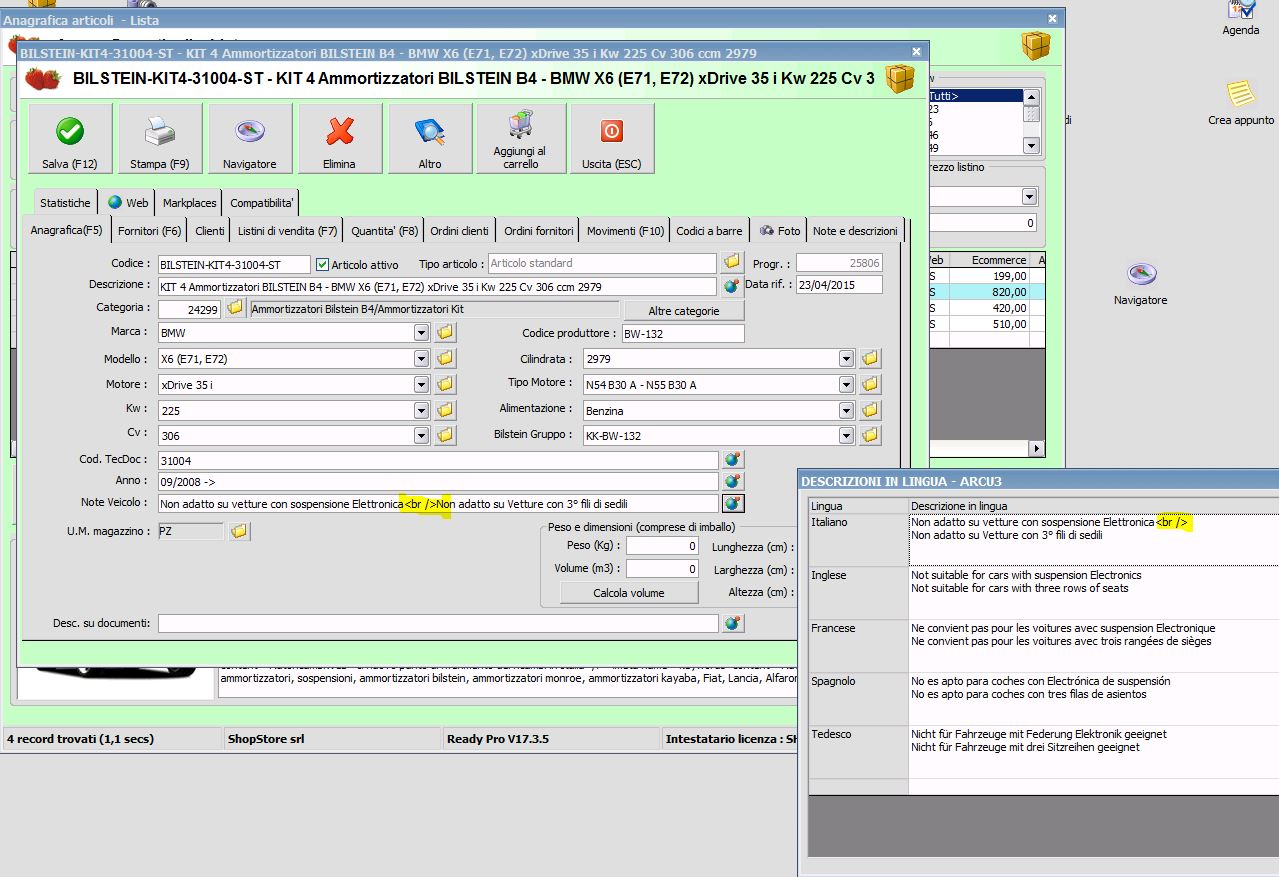The image size is (1279, 877).
Task: Click folder icon beside Alimentazione dropdown
Action: (x=871, y=410)
